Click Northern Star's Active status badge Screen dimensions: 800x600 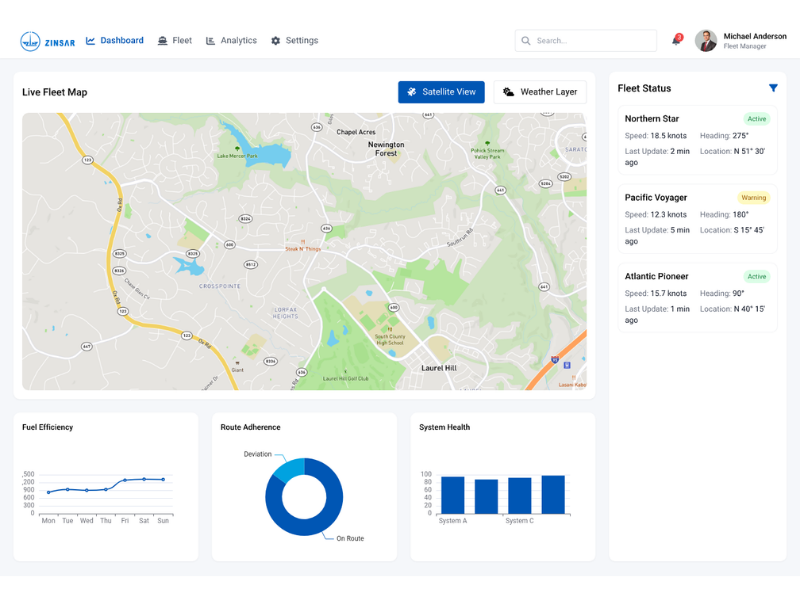[757, 119]
